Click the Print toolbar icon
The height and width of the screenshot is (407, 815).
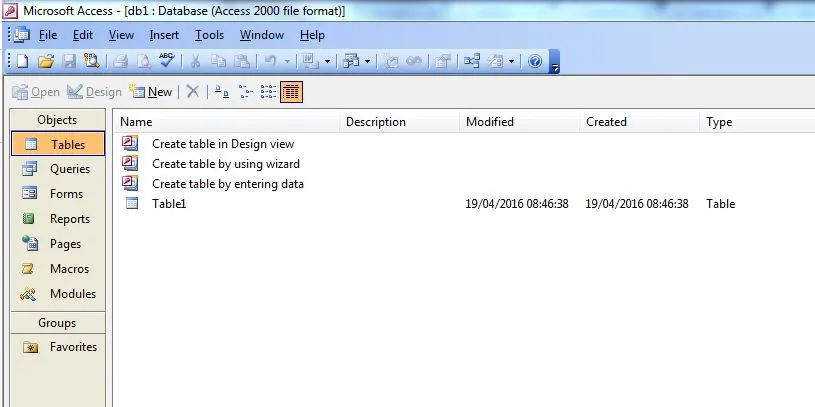point(121,61)
